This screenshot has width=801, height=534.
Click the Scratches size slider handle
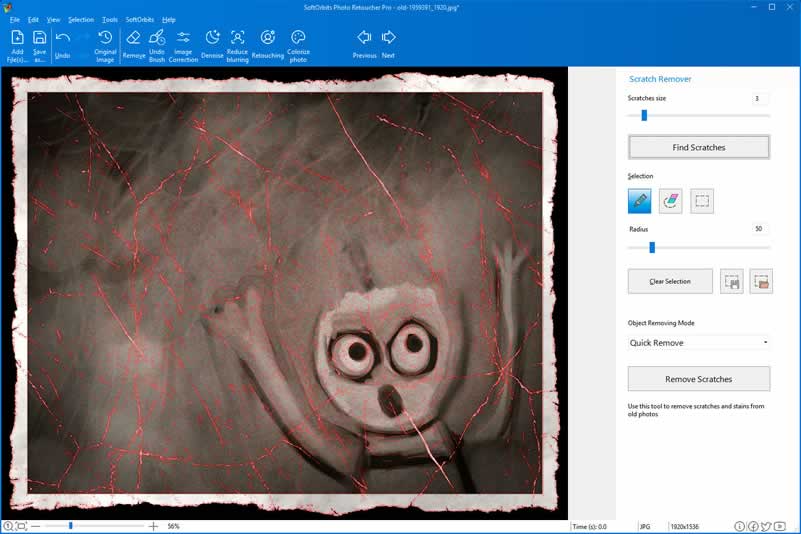click(x=644, y=115)
